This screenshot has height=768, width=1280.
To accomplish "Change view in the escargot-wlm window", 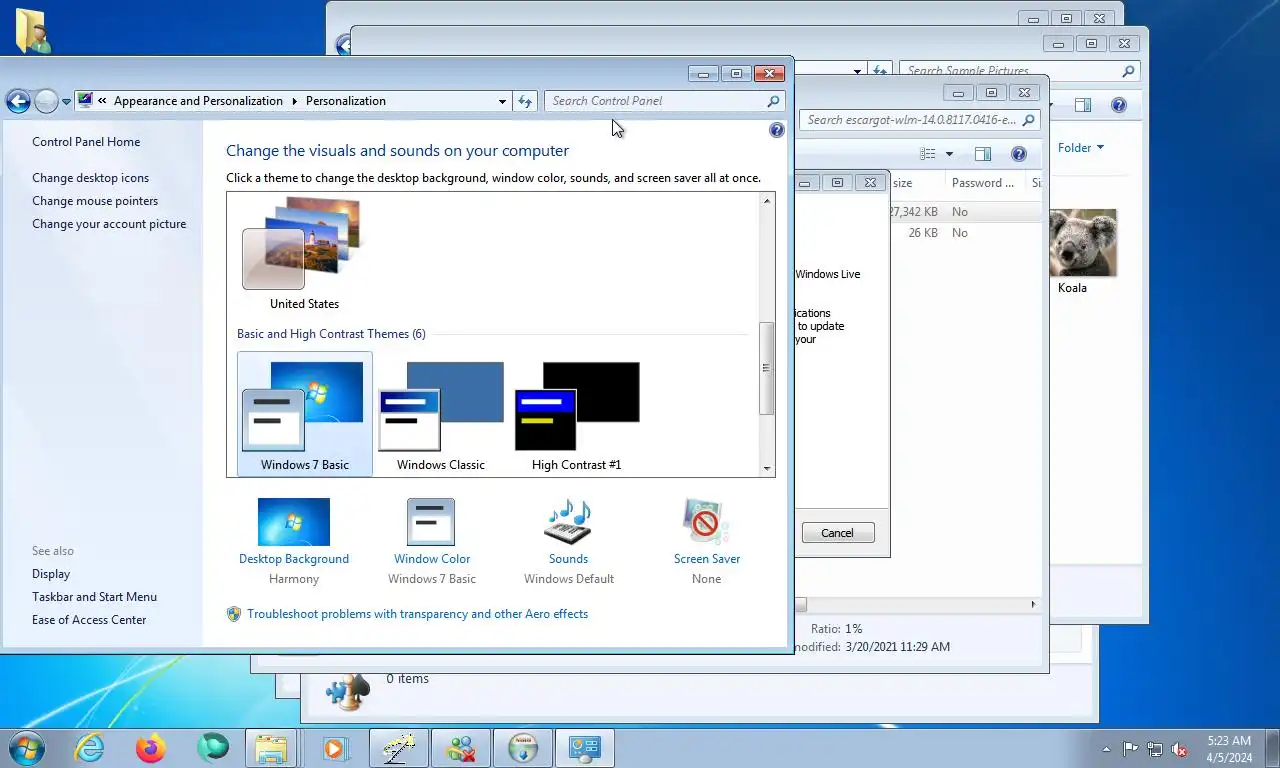I will pyautogui.click(x=928, y=154).
